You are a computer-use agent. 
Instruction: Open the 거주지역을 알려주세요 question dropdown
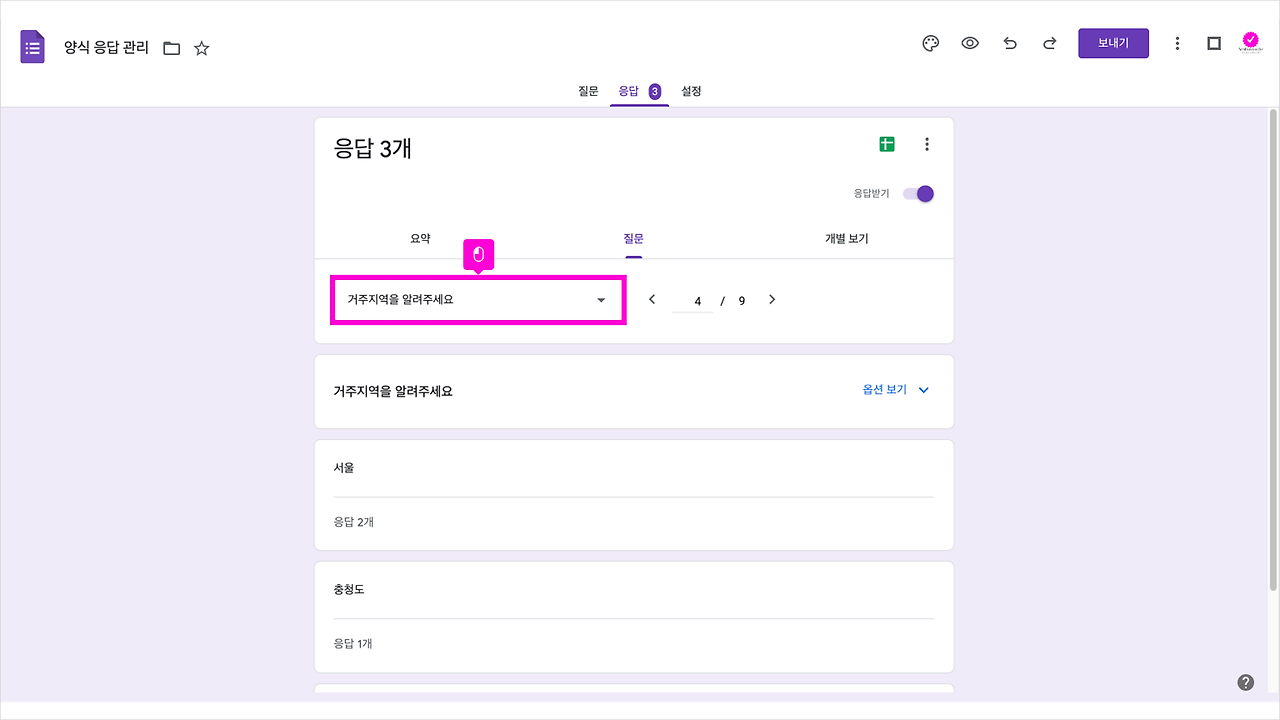point(478,300)
